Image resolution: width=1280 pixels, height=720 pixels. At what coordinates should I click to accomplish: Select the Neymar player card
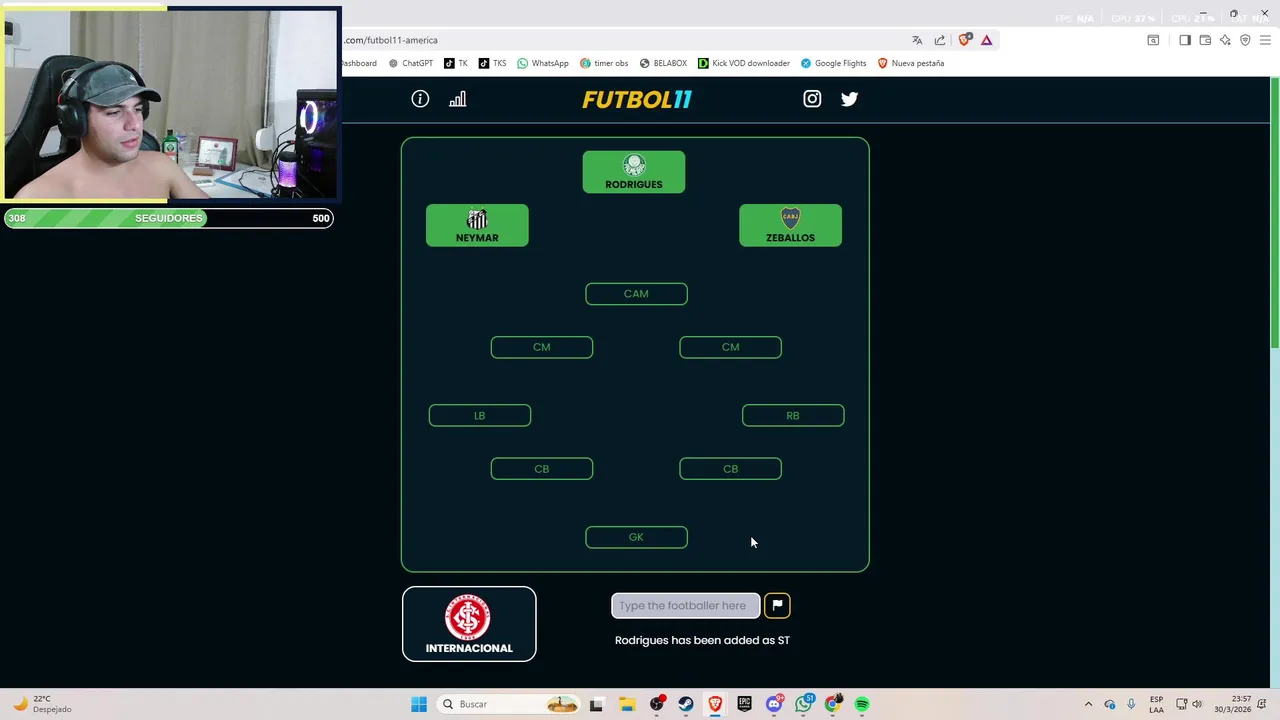pos(477,225)
